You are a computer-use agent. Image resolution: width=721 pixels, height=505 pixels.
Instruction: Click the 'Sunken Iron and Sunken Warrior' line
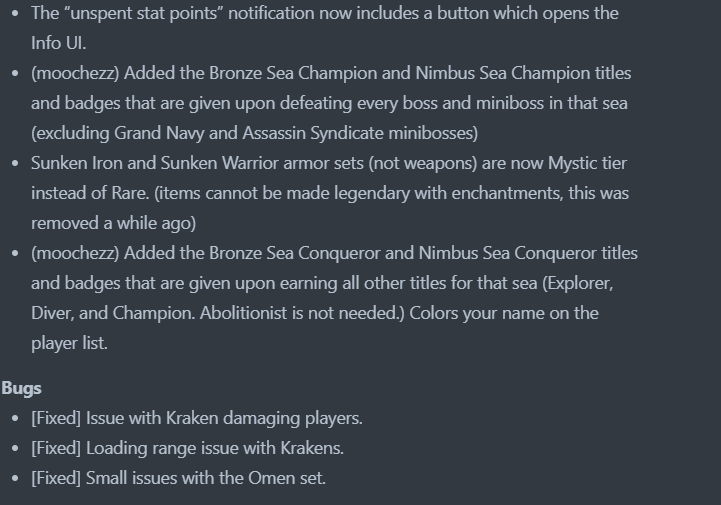[329, 163]
